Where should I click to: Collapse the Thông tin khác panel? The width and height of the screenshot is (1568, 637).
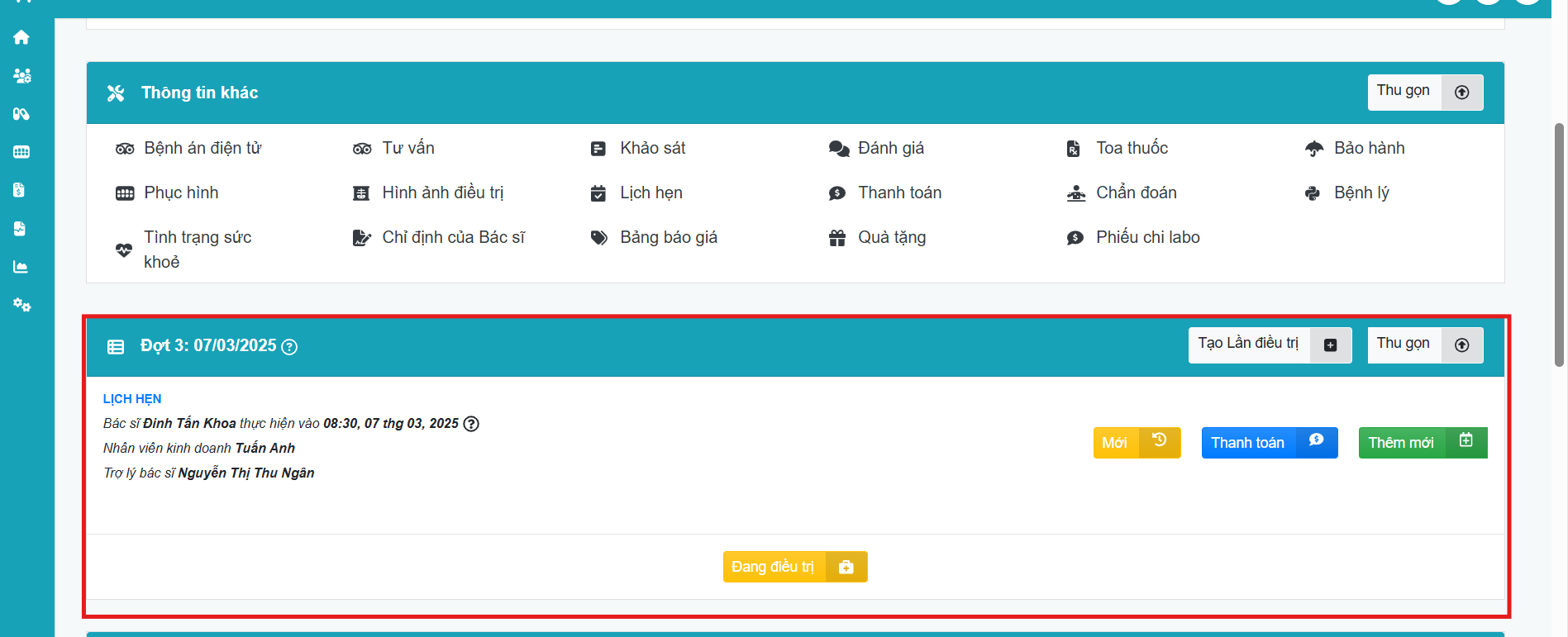pos(1424,92)
